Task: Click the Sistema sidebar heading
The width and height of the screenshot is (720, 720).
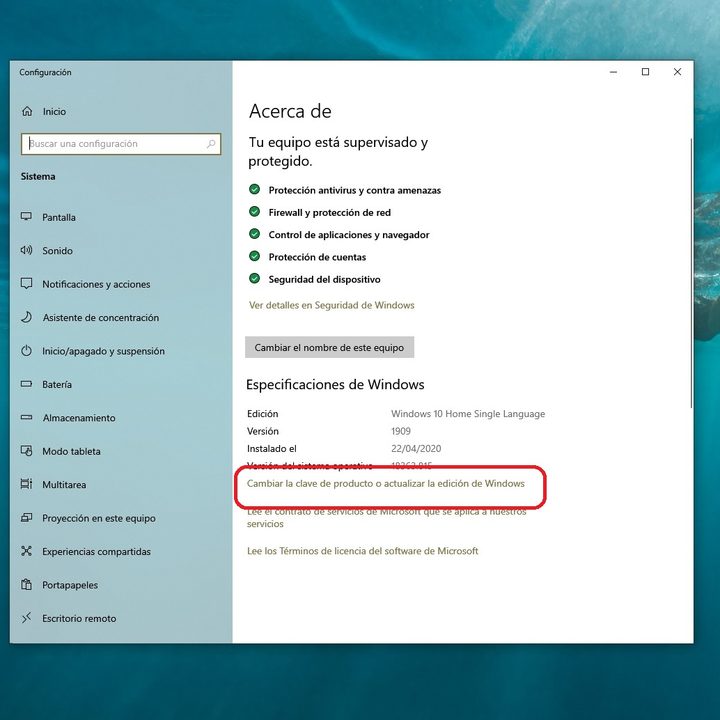Action: point(38,176)
